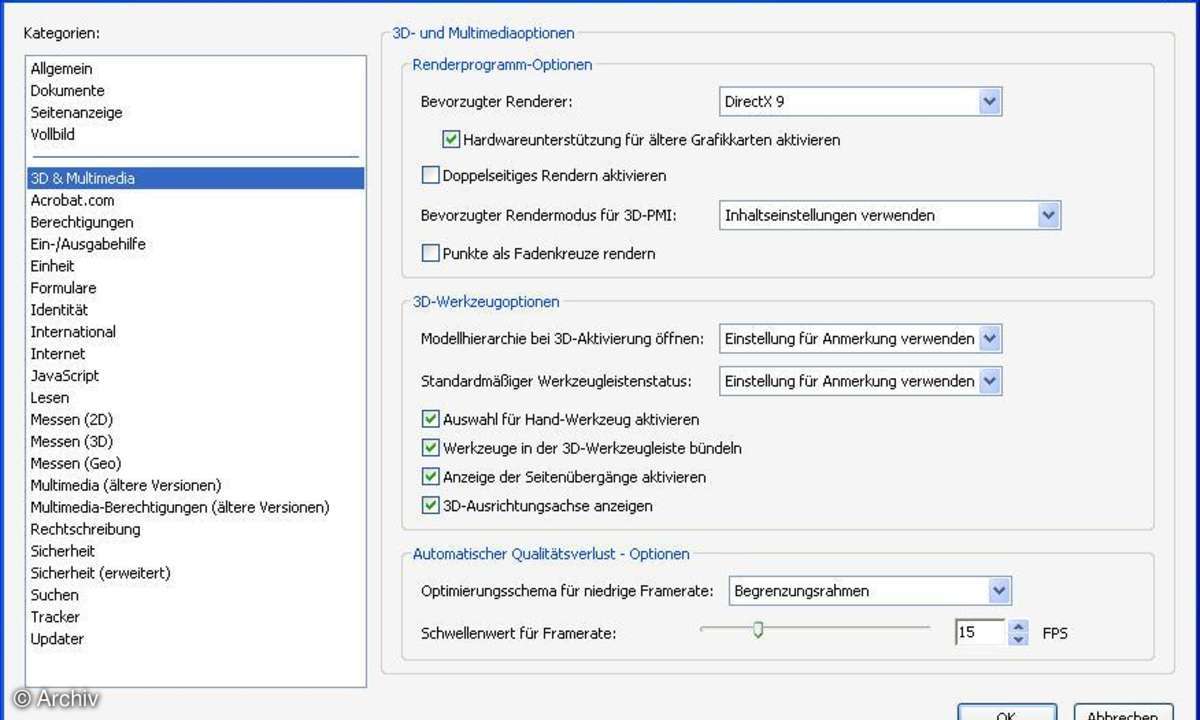Click the FPS value input field
This screenshot has width=1200, height=720.
[980, 632]
